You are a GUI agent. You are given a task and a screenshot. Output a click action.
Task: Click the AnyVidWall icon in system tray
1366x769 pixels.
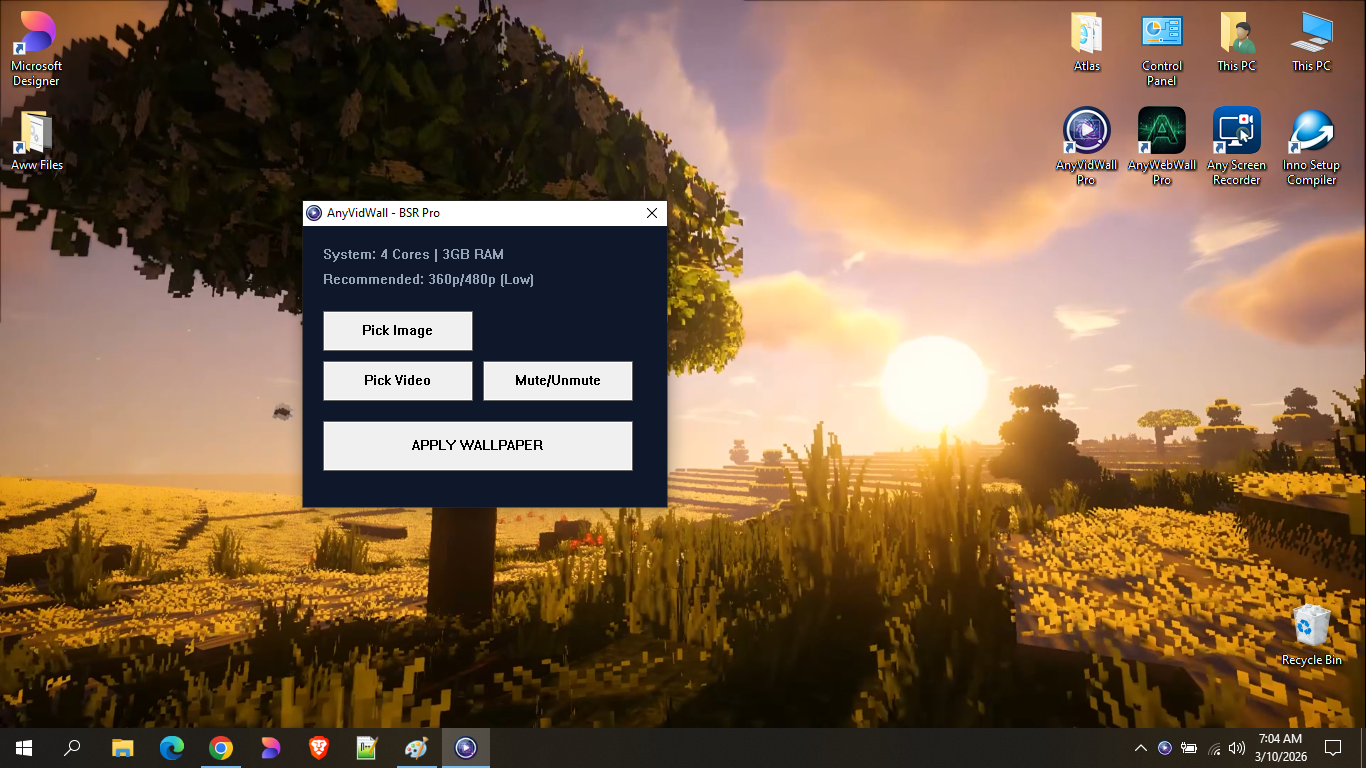(1165, 747)
